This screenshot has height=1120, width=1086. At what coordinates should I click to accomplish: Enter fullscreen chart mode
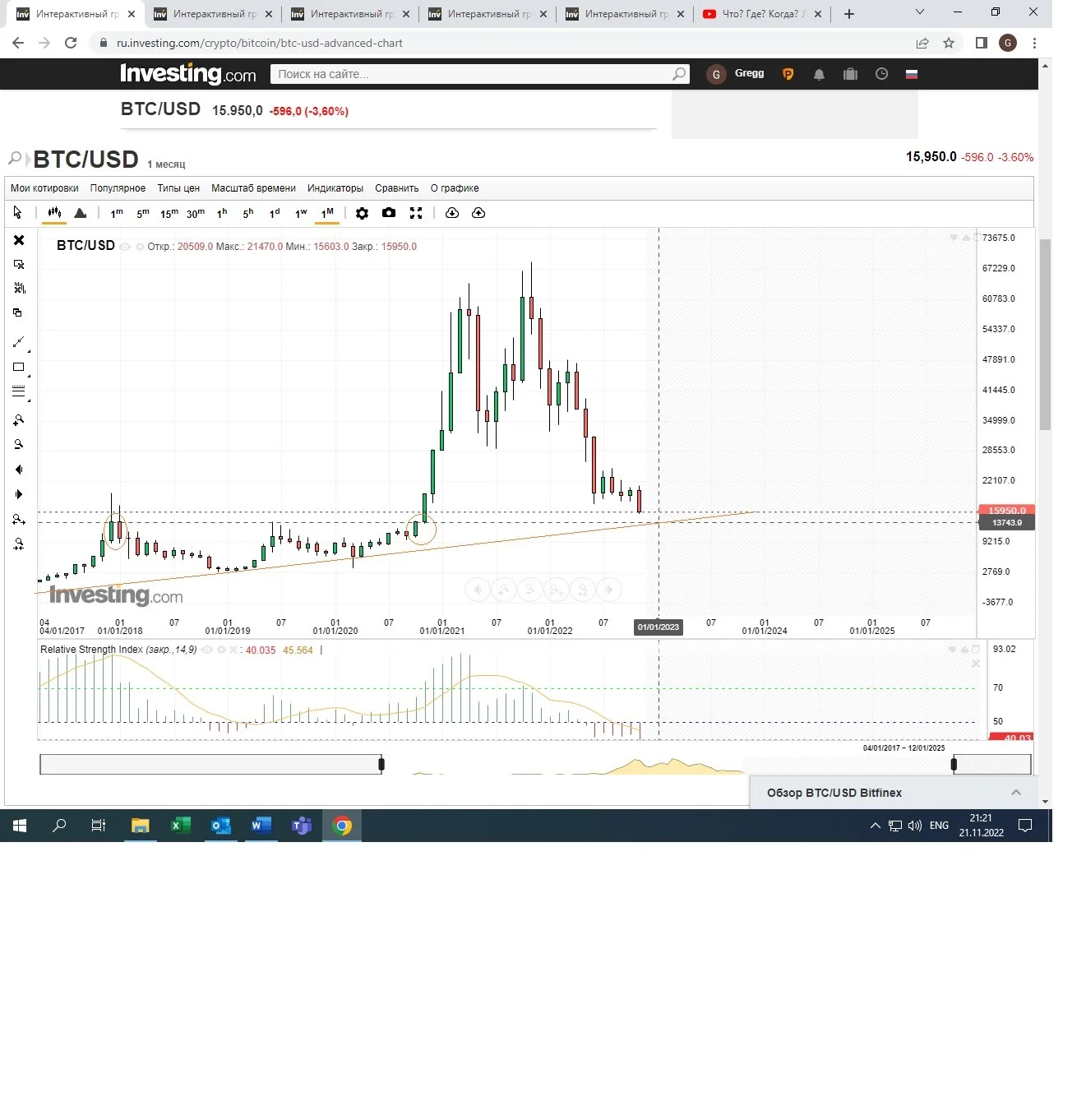click(416, 213)
